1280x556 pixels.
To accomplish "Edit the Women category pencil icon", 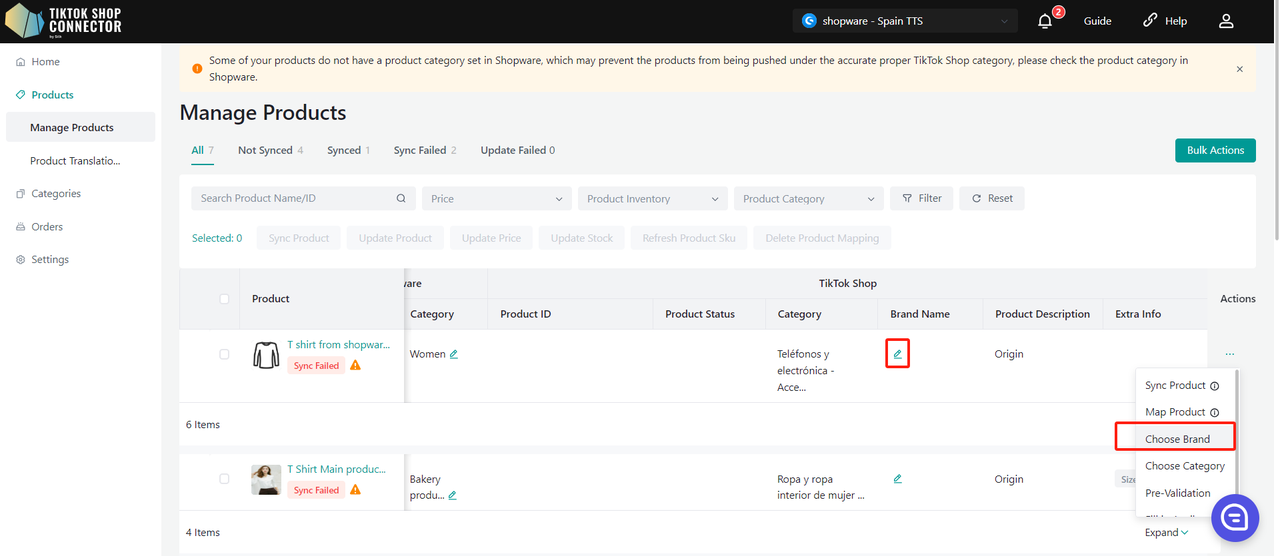I will tap(454, 354).
